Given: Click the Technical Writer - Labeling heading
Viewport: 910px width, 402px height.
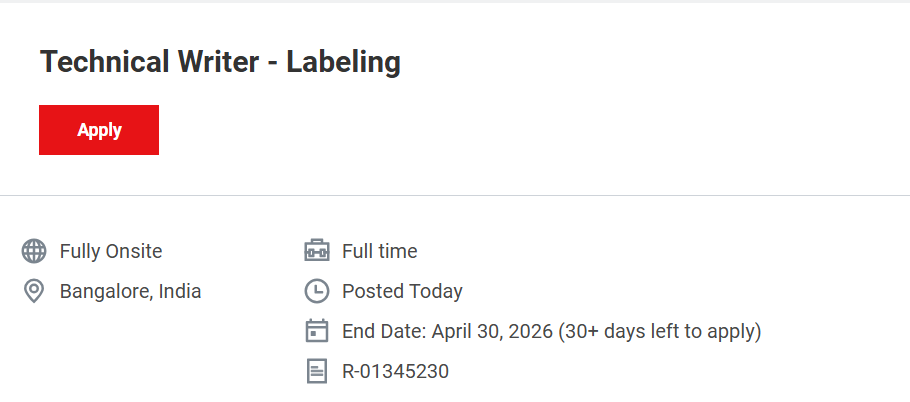Looking at the screenshot, I should pos(220,62).
